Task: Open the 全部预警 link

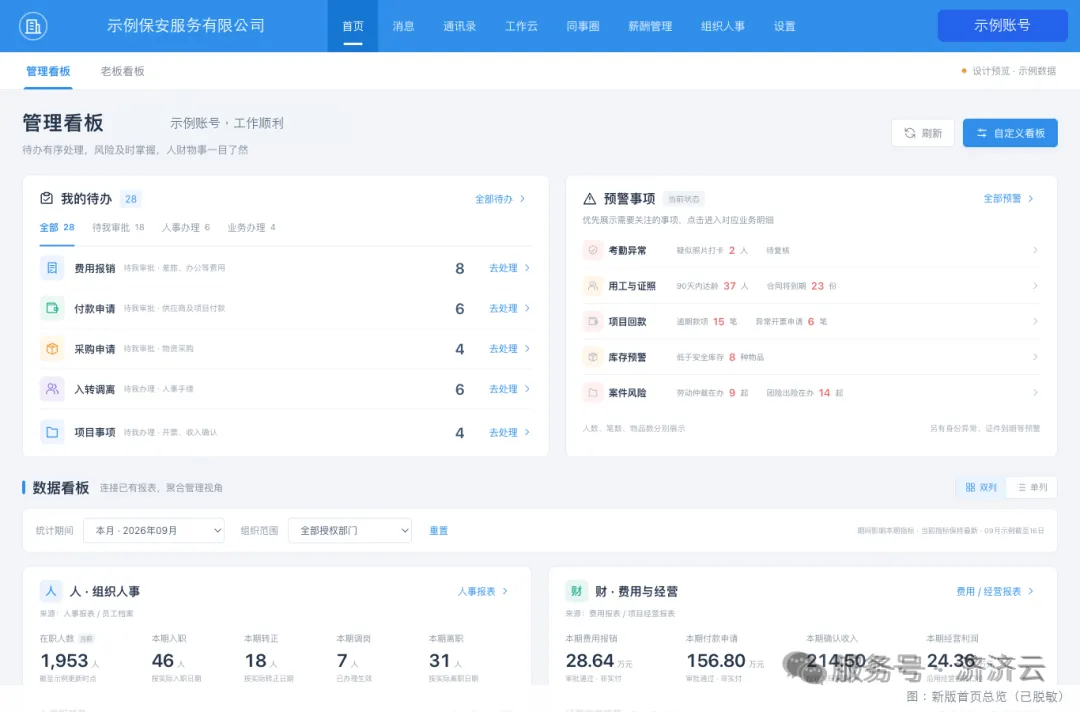Action: [x=1008, y=198]
